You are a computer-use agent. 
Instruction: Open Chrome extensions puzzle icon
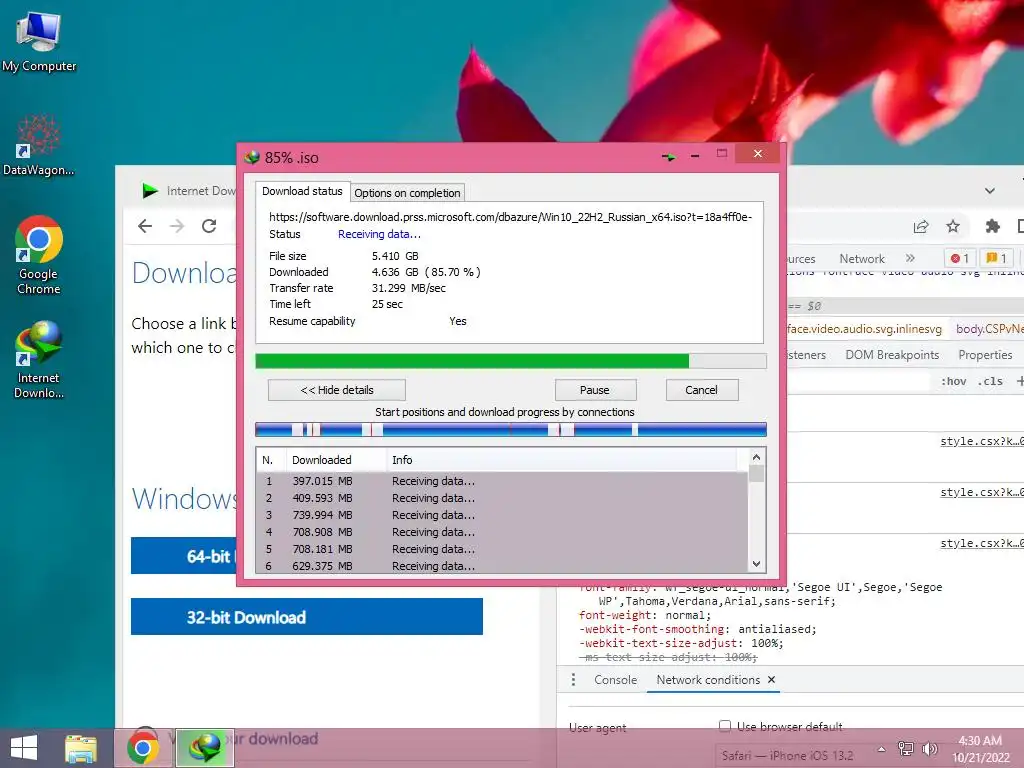[x=993, y=226]
